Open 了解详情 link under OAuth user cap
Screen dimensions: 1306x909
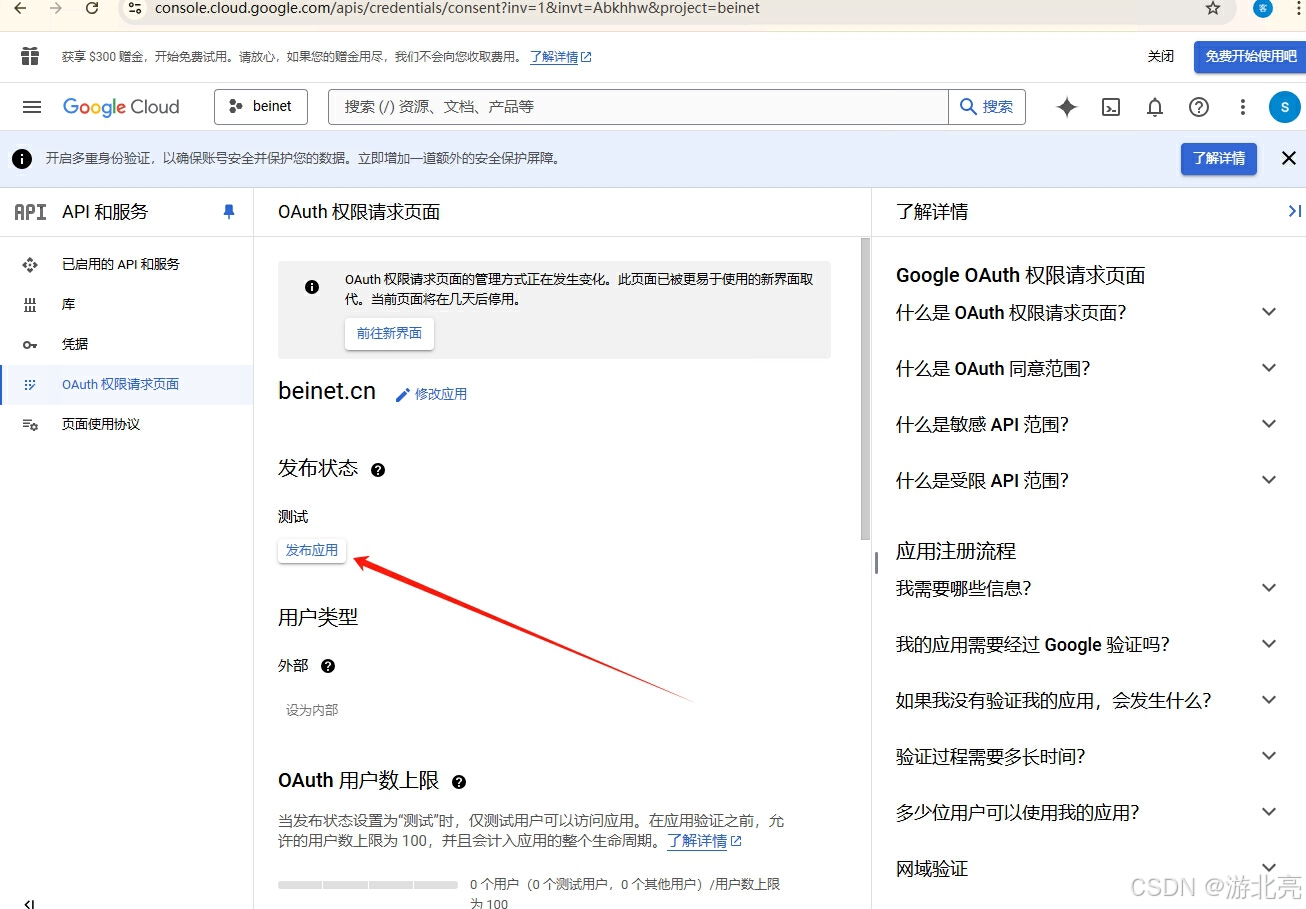pos(704,841)
